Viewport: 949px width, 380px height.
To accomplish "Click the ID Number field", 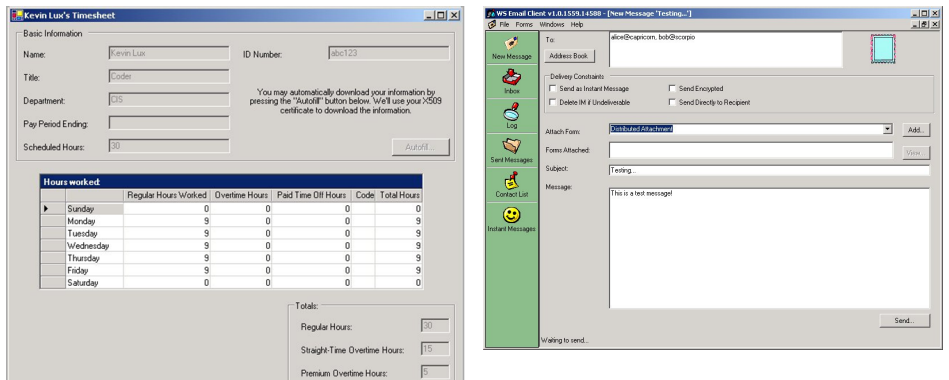I will [x=389, y=53].
